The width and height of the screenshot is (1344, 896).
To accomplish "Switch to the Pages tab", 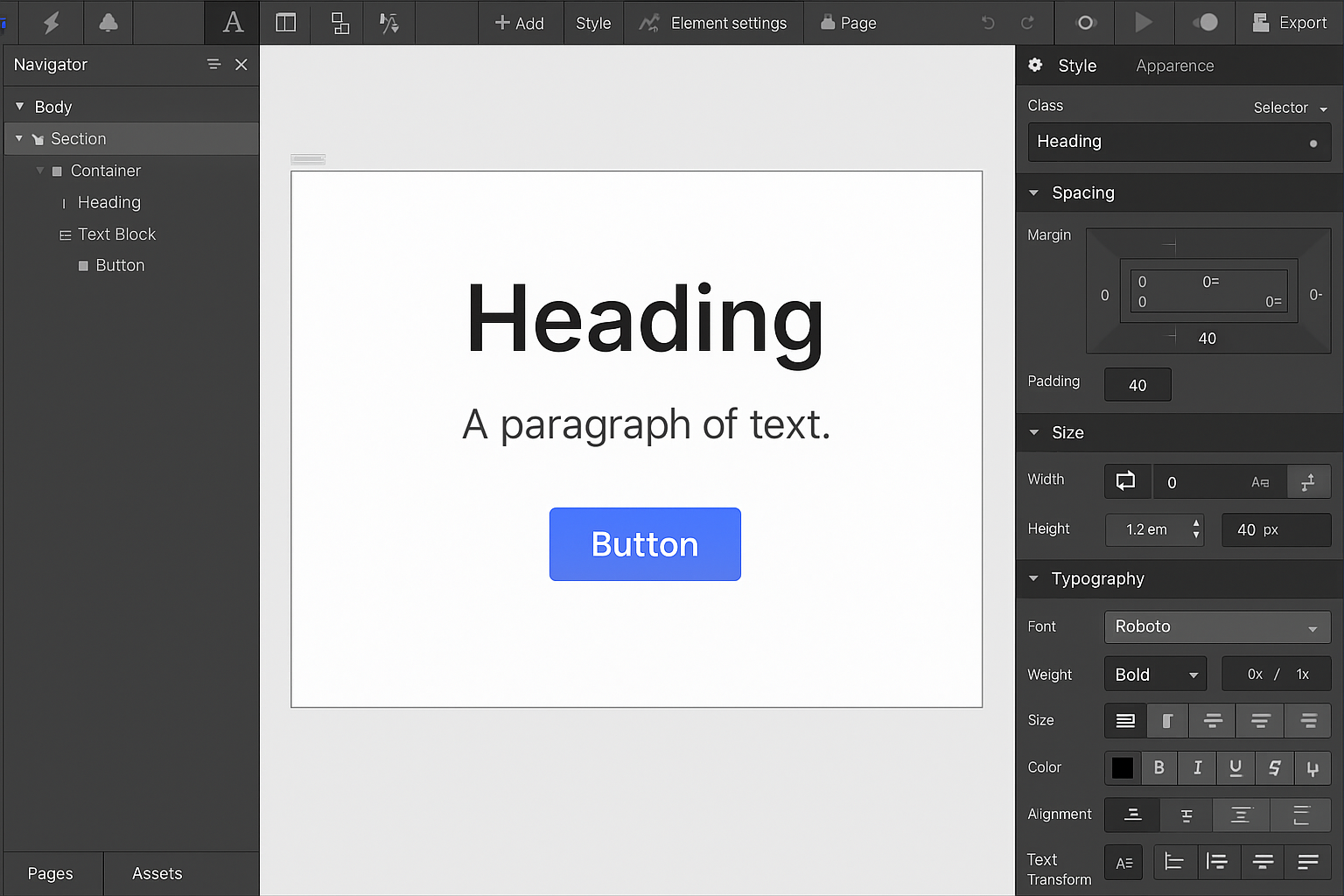I will click(51, 873).
